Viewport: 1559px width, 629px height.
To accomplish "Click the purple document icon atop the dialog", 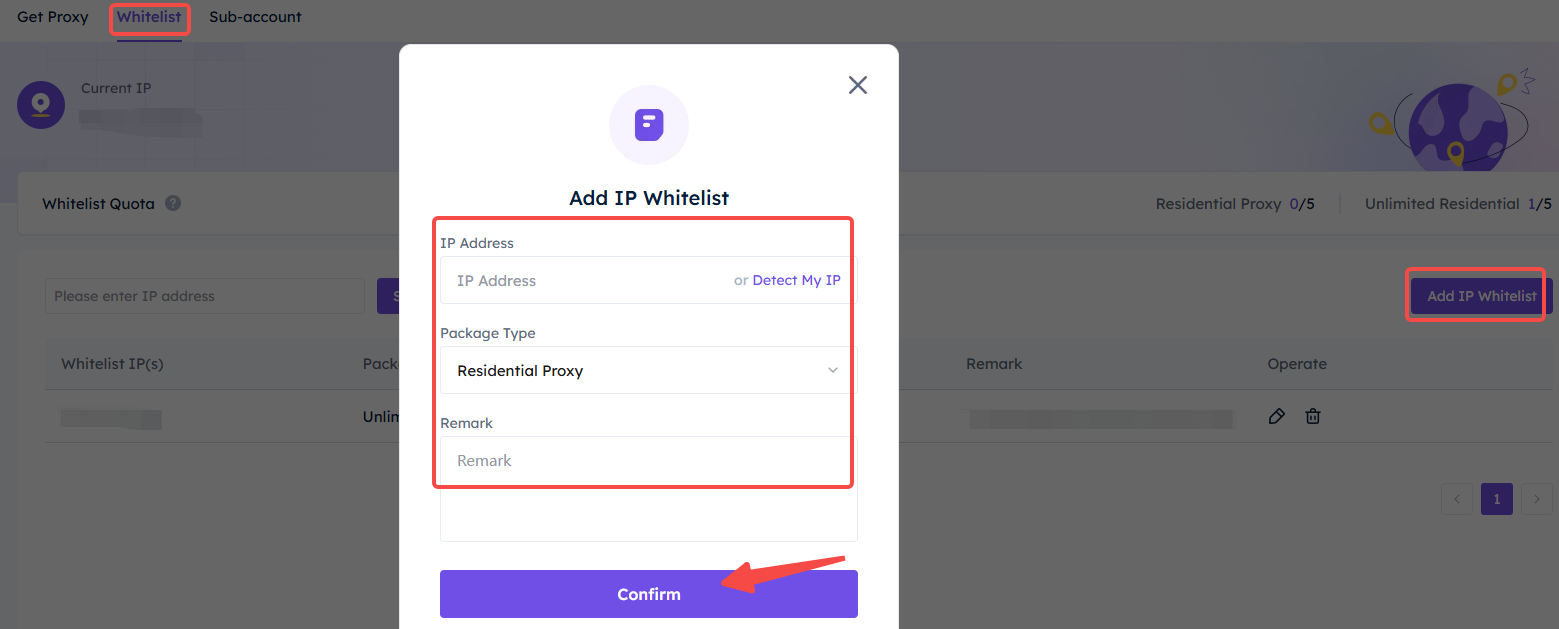I will [x=649, y=125].
